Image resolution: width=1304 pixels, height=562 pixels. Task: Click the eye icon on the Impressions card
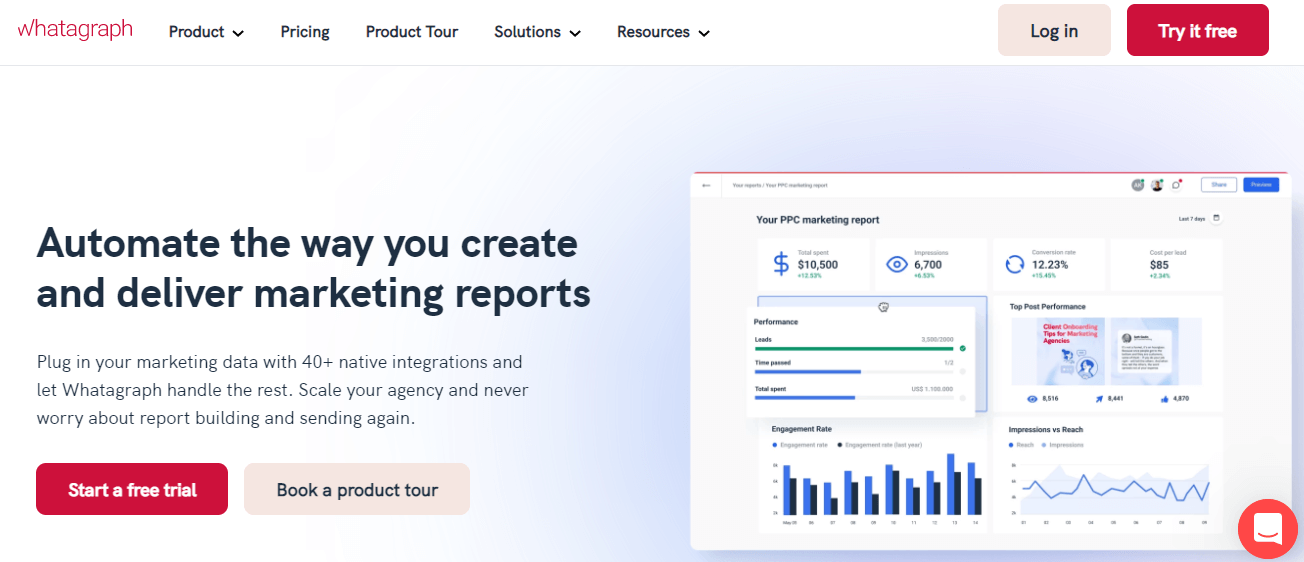click(x=897, y=265)
